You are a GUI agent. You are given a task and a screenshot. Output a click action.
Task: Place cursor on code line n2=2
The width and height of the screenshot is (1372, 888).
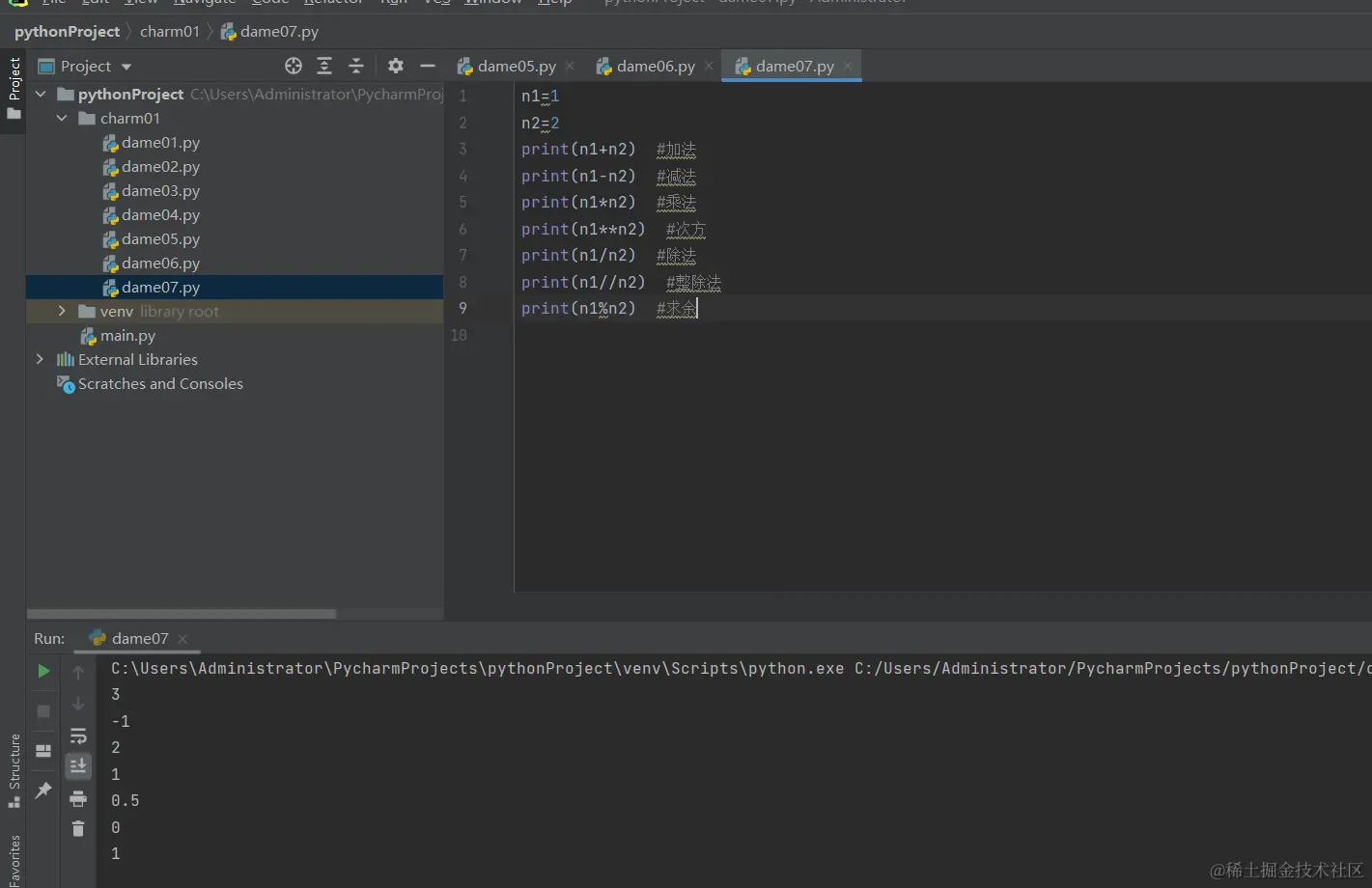540,123
